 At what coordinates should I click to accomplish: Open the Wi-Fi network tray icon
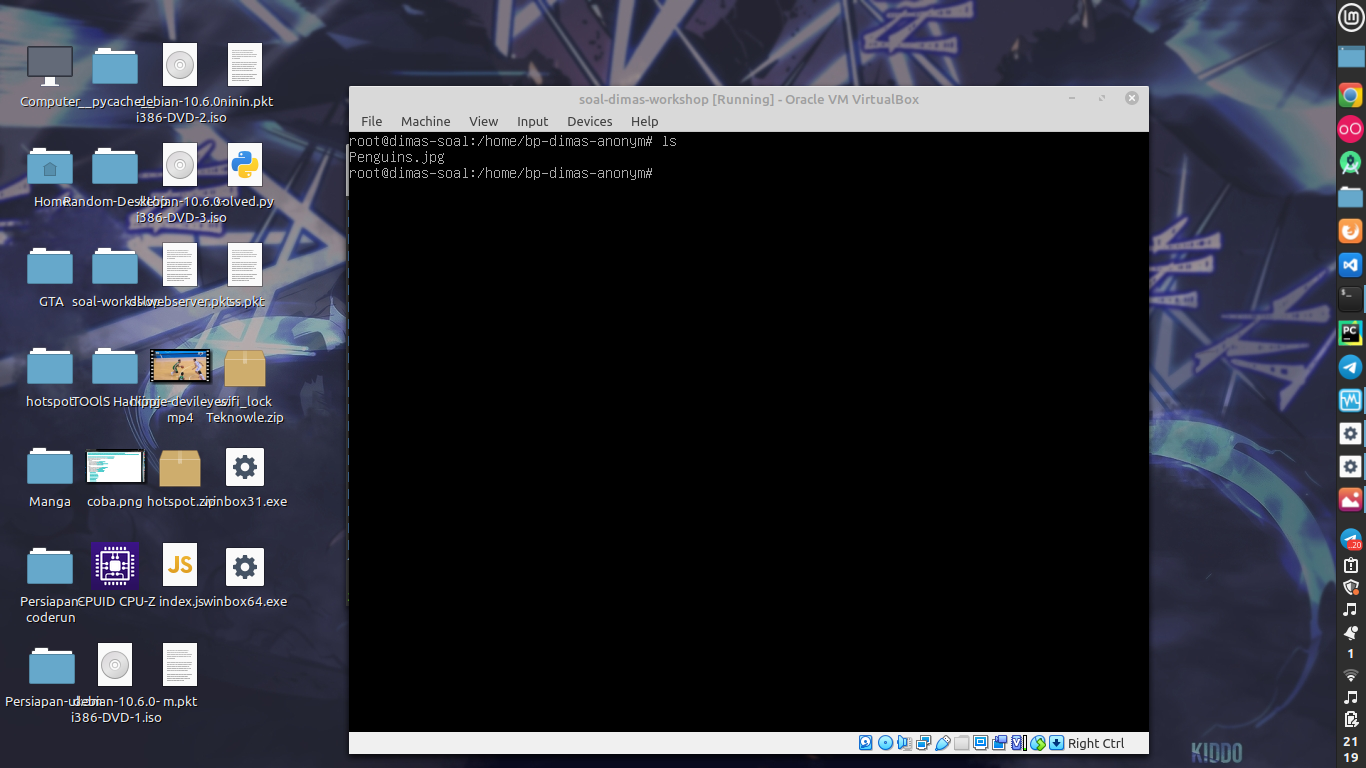[1351, 676]
